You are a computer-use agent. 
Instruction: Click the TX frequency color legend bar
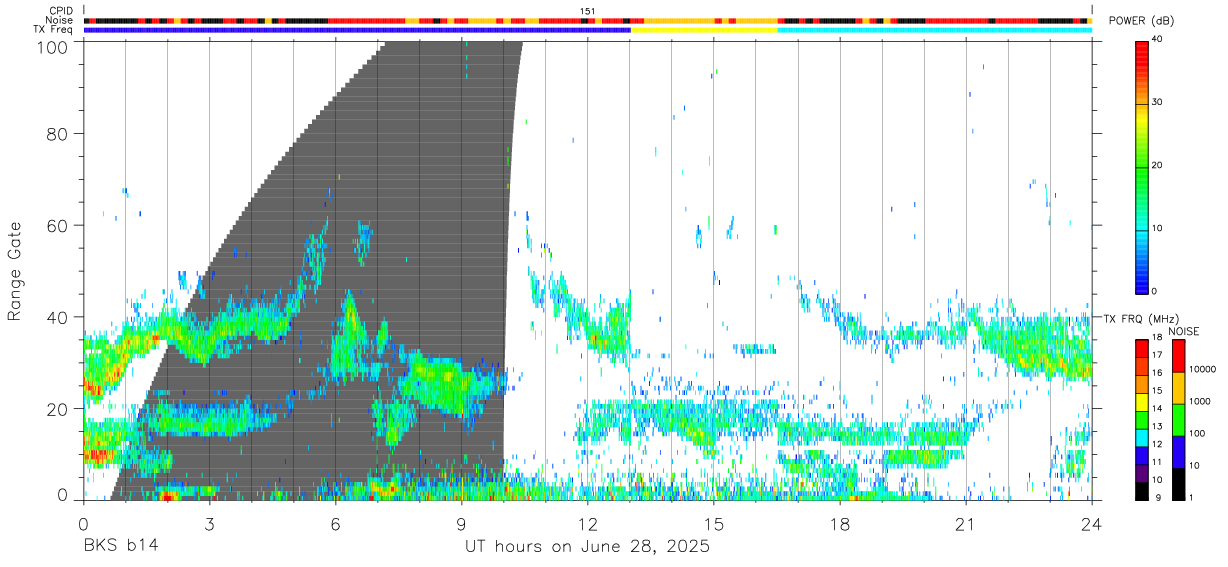(1141, 420)
